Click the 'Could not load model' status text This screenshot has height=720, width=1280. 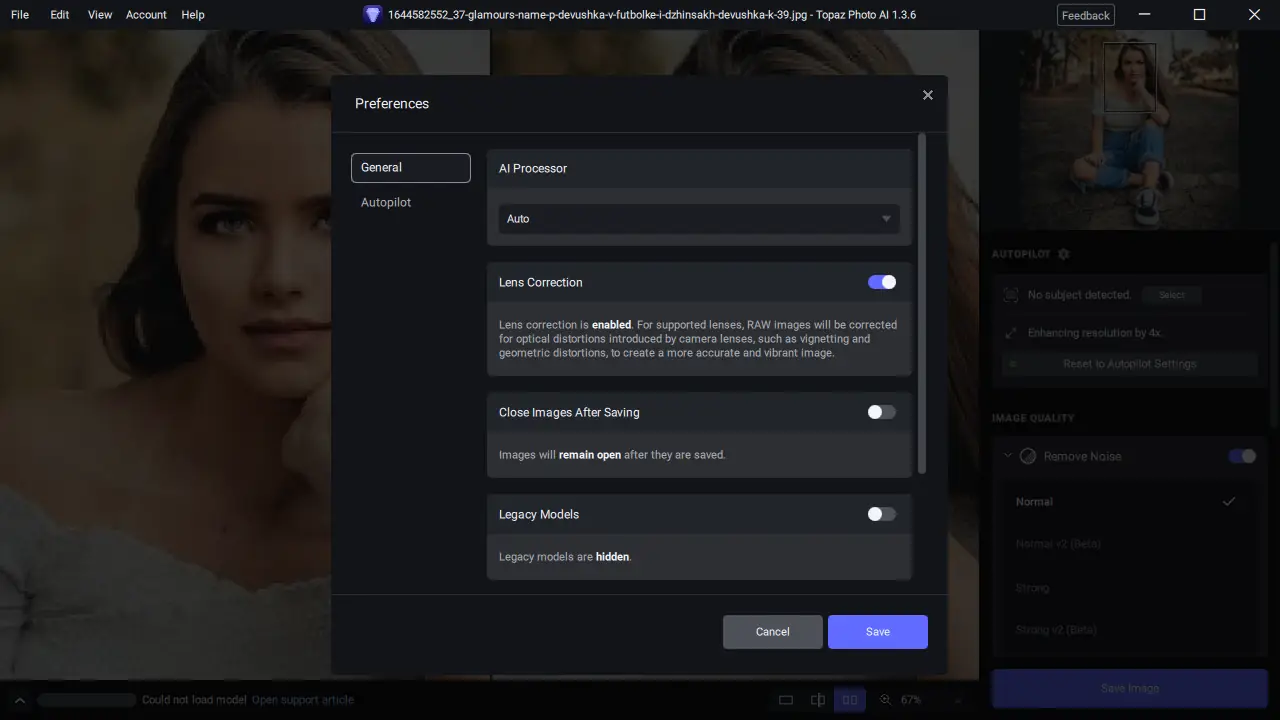click(x=195, y=700)
